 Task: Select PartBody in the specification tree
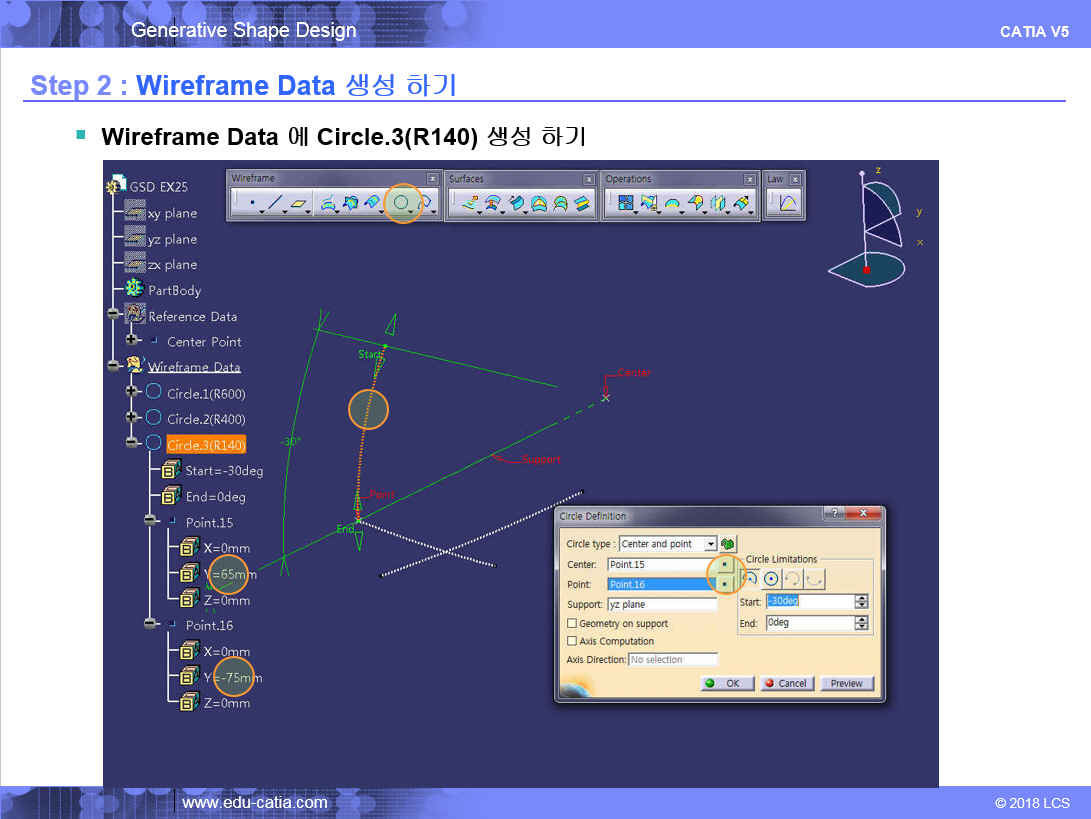[x=174, y=290]
